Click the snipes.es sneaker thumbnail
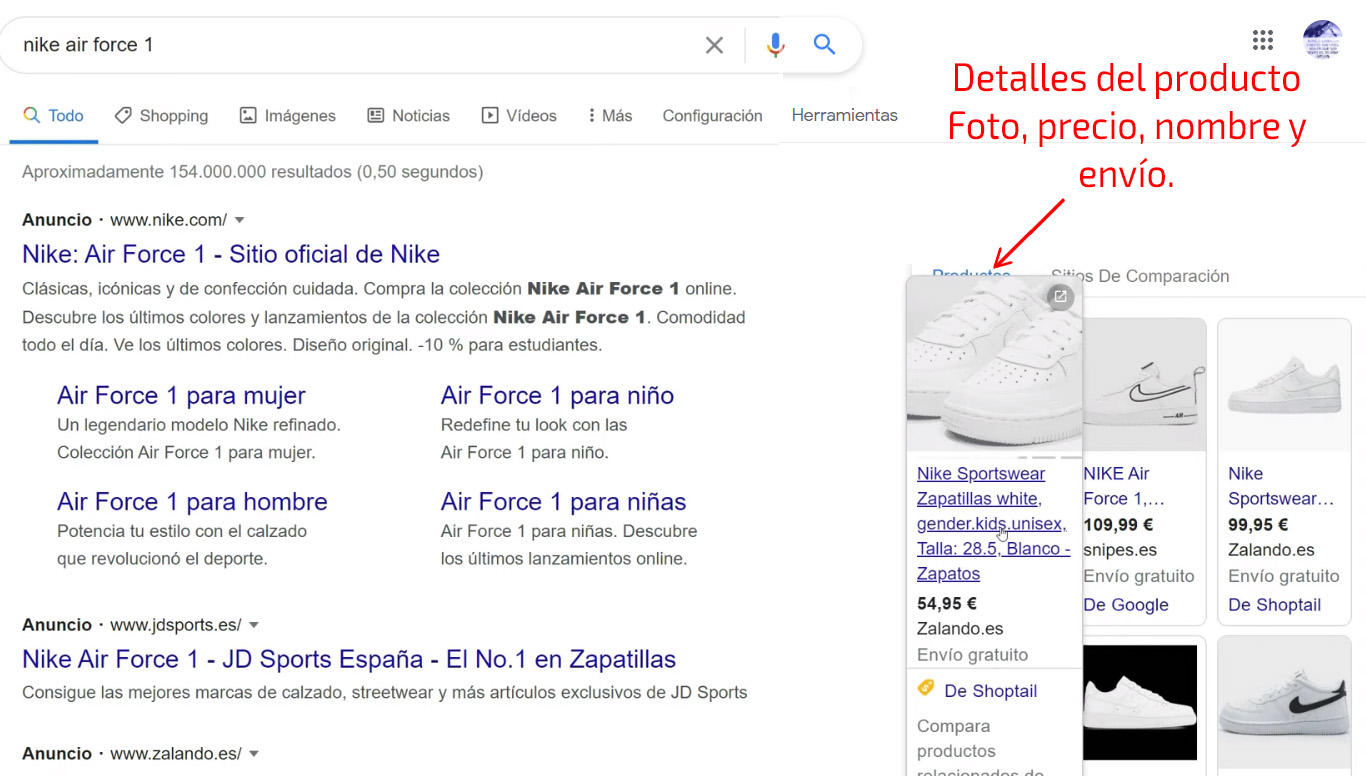The image size is (1366, 776). pyautogui.click(x=1143, y=385)
